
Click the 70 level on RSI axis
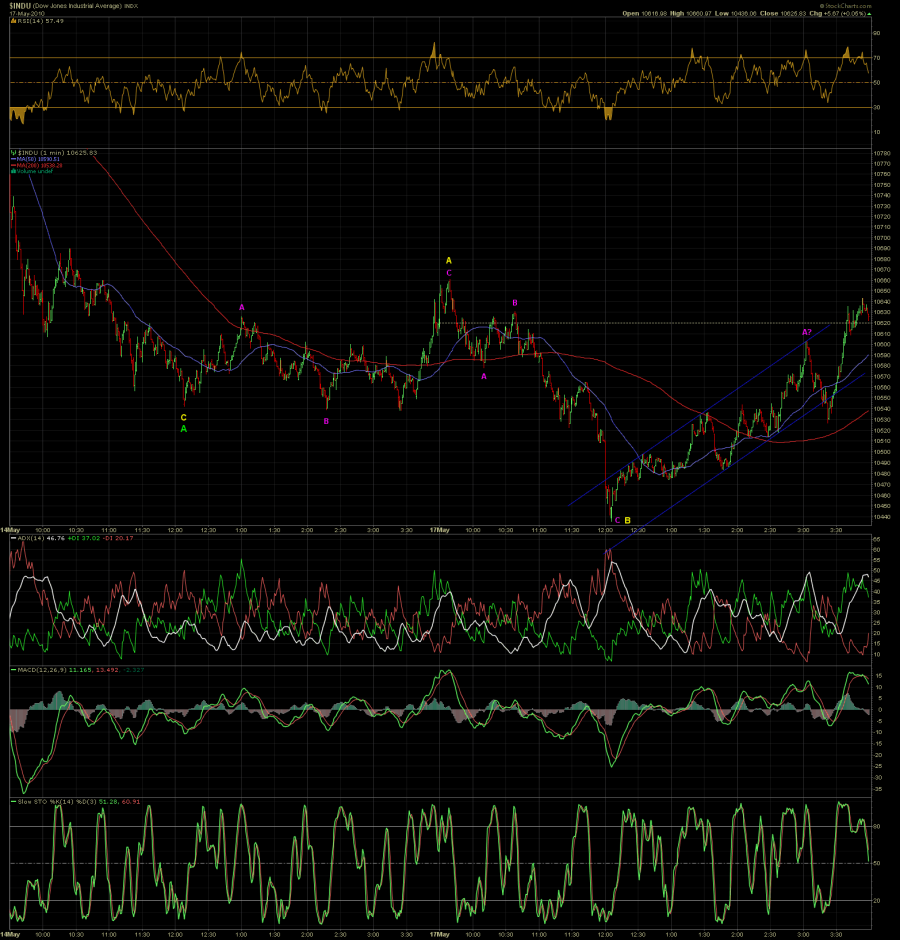tap(877, 58)
